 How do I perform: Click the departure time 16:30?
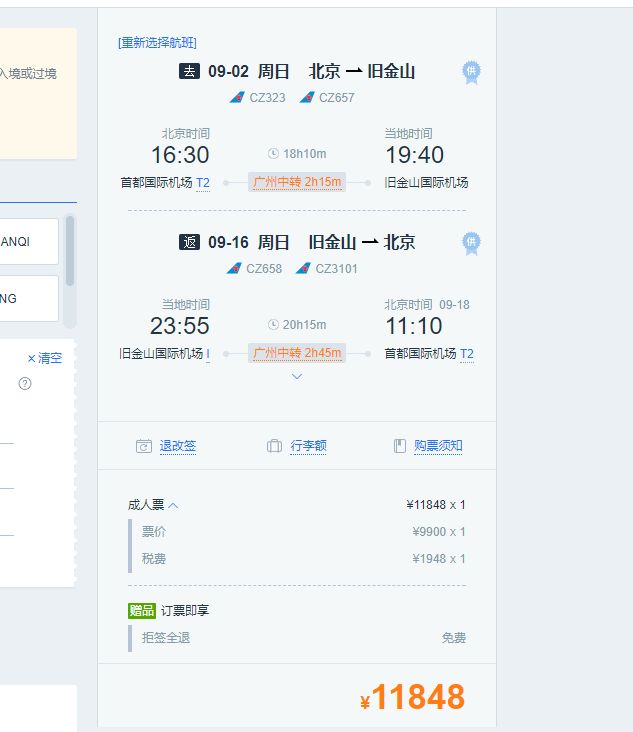180,155
